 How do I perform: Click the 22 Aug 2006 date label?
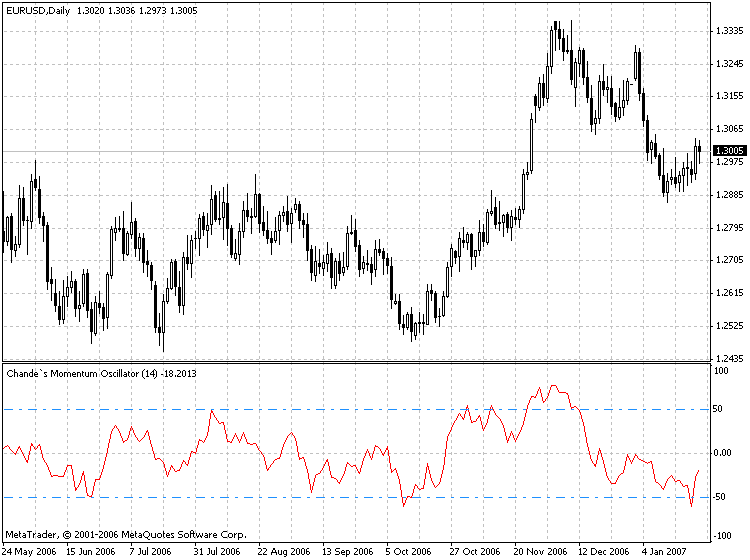[x=285, y=551]
